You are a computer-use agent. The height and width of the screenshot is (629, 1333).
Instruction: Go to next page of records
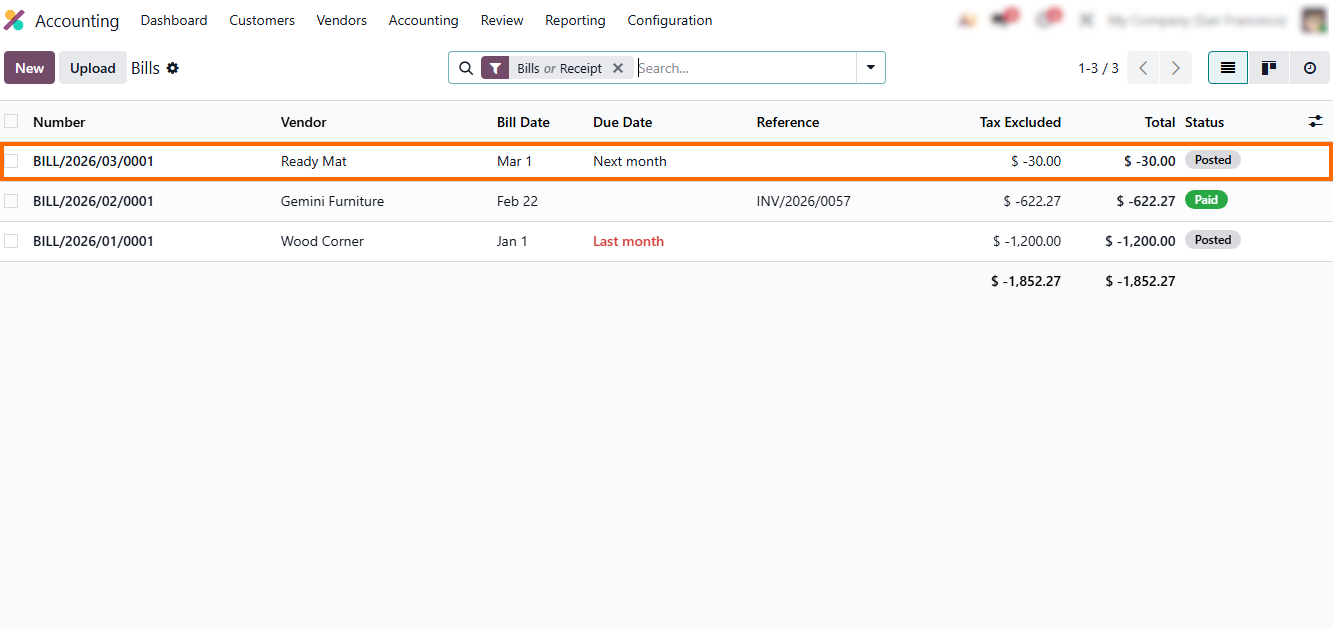click(1175, 68)
